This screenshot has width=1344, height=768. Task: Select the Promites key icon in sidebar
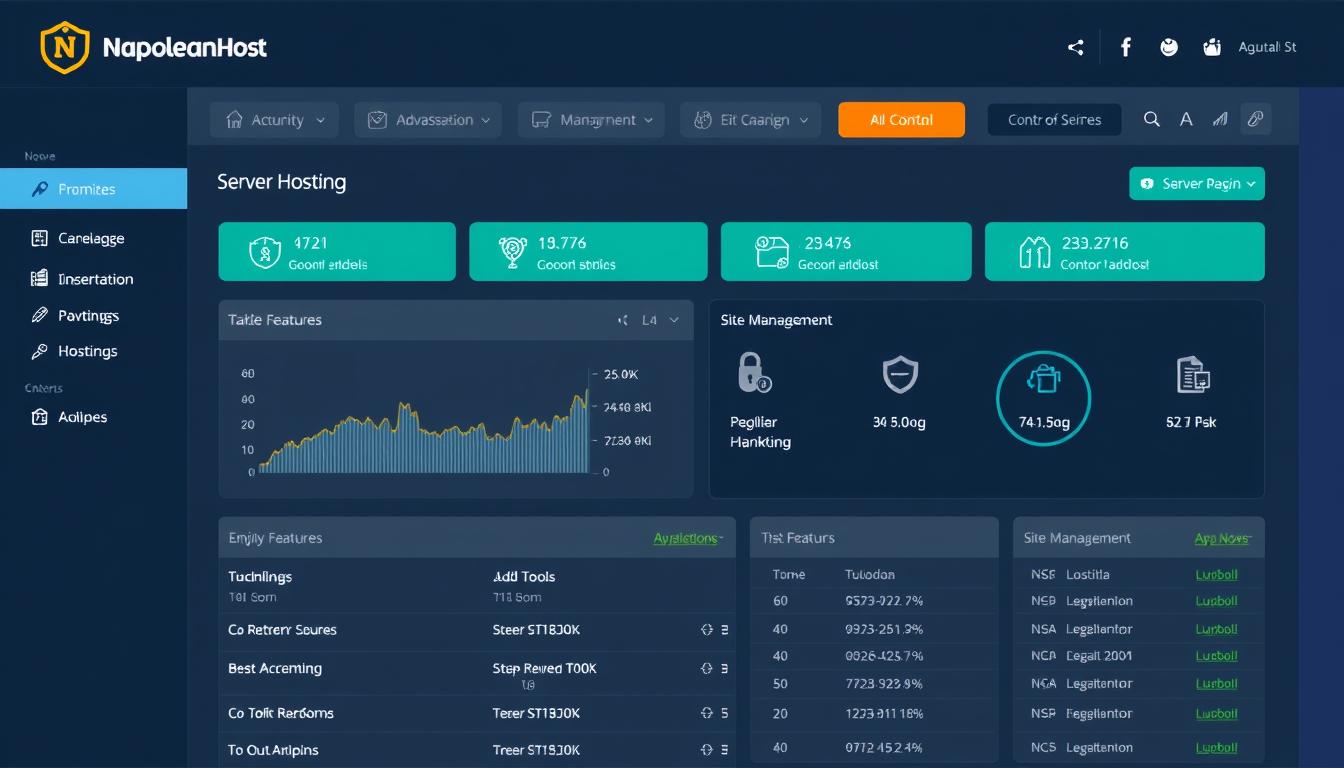click(40, 188)
